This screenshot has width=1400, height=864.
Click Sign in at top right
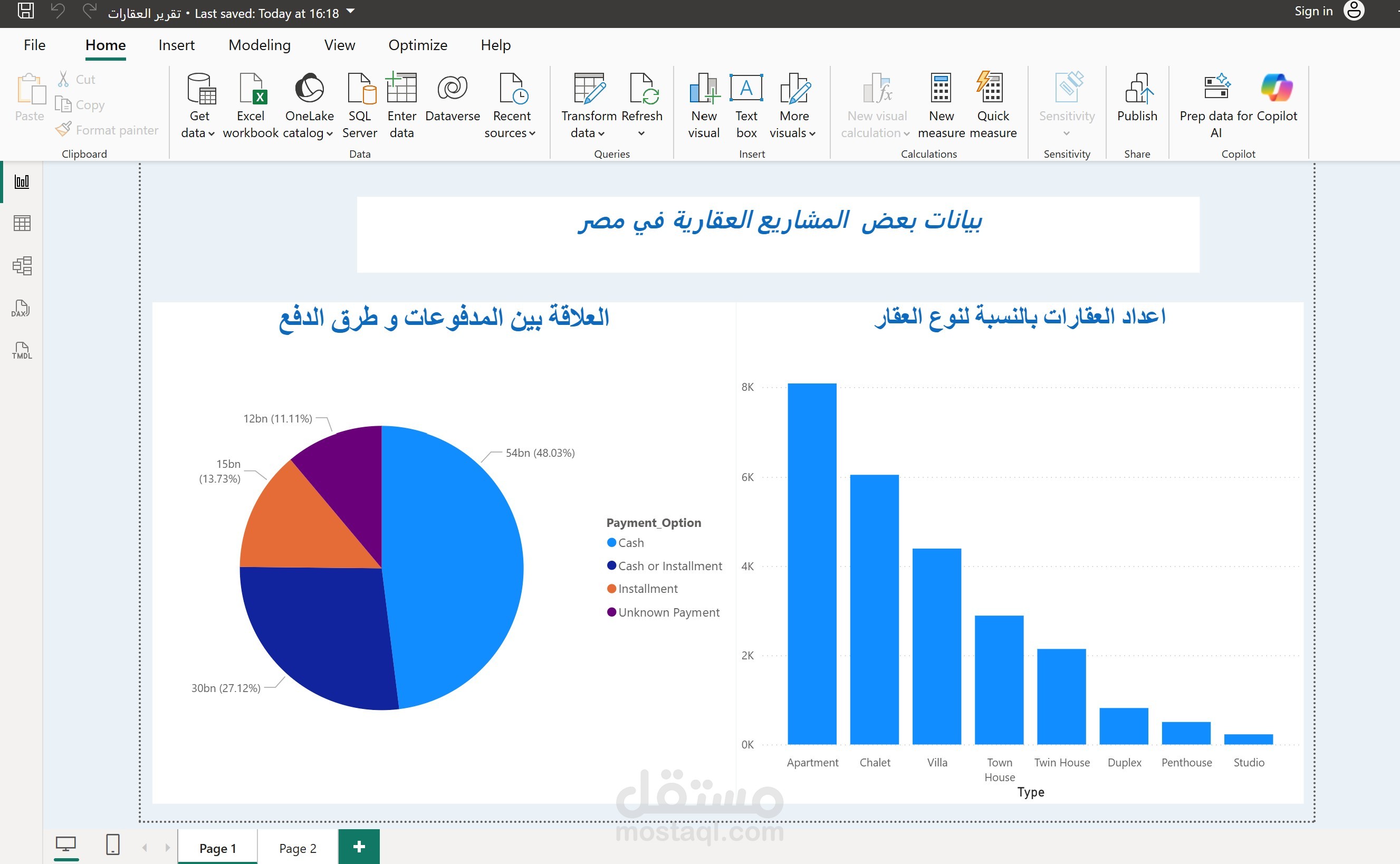click(1313, 12)
